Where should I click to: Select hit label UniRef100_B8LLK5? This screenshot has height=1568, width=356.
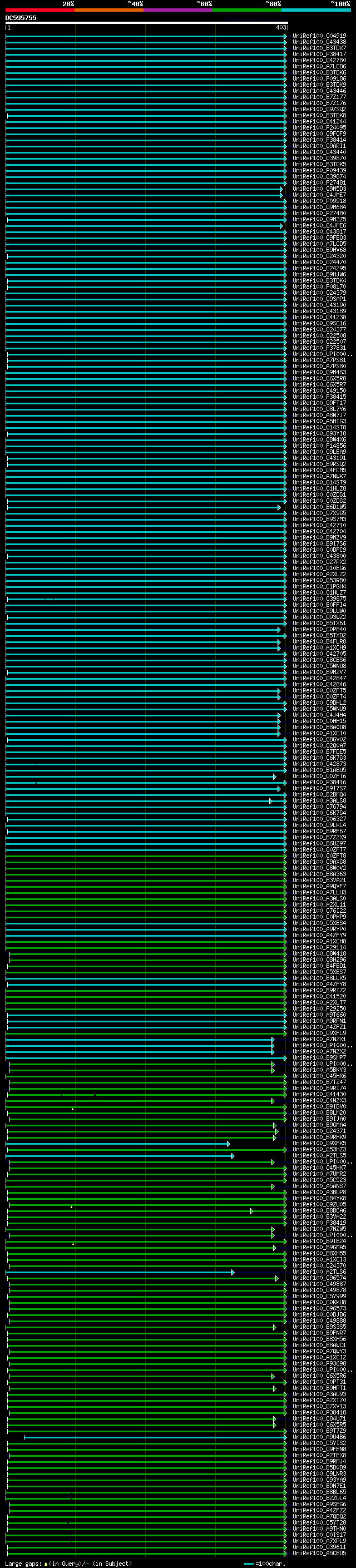[319, 977]
